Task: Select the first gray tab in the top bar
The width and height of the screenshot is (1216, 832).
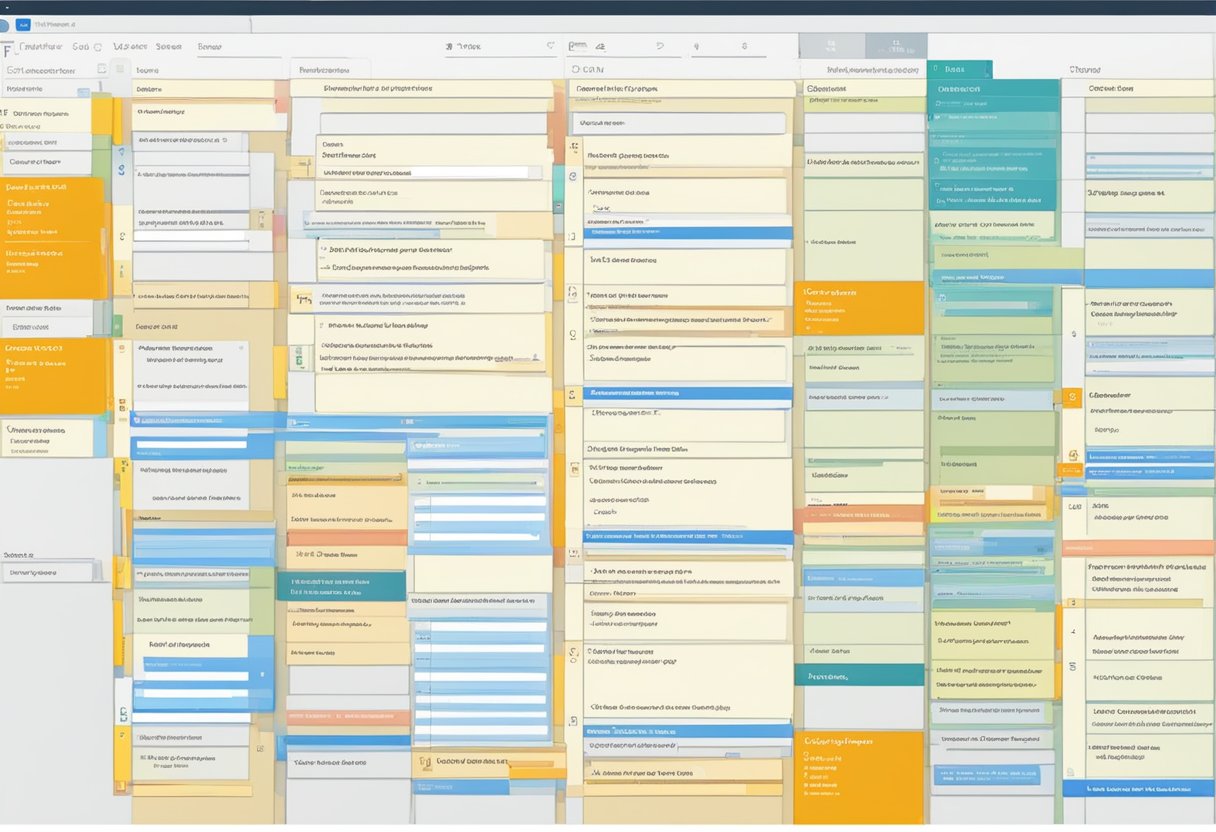Action: pos(831,46)
